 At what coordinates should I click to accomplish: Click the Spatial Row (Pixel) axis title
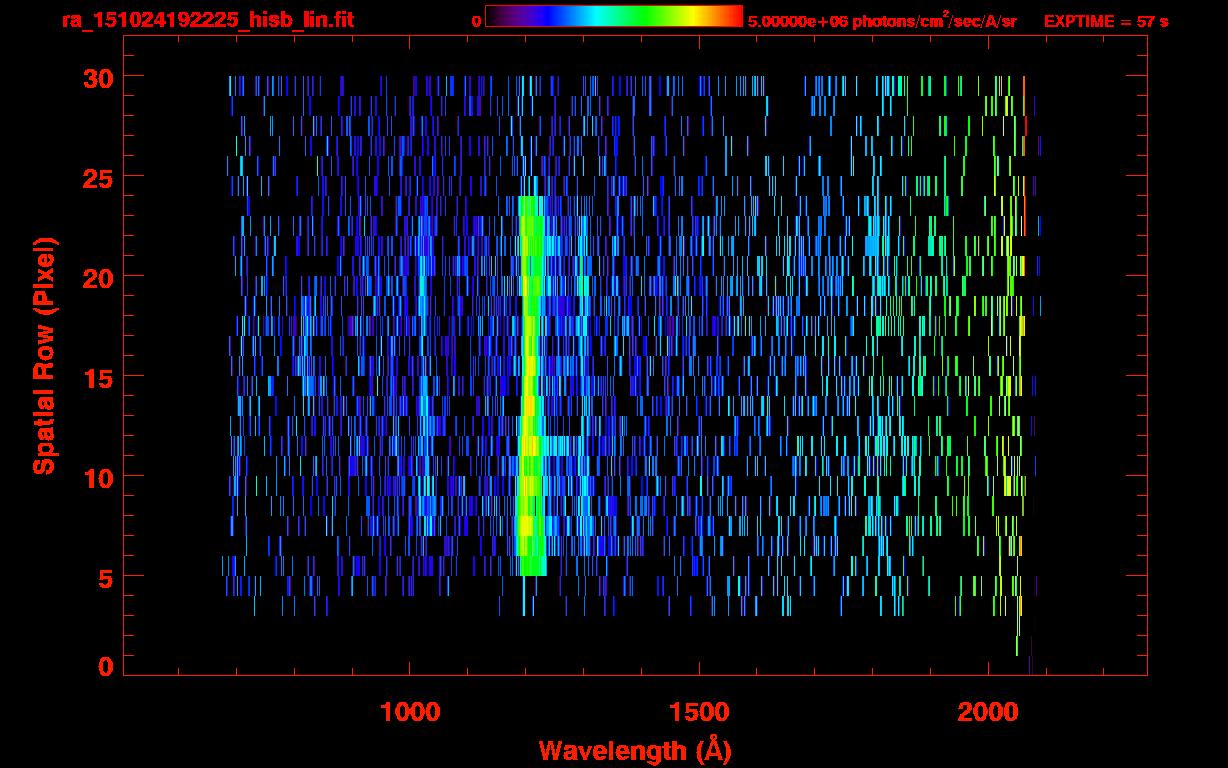[x=44, y=355]
